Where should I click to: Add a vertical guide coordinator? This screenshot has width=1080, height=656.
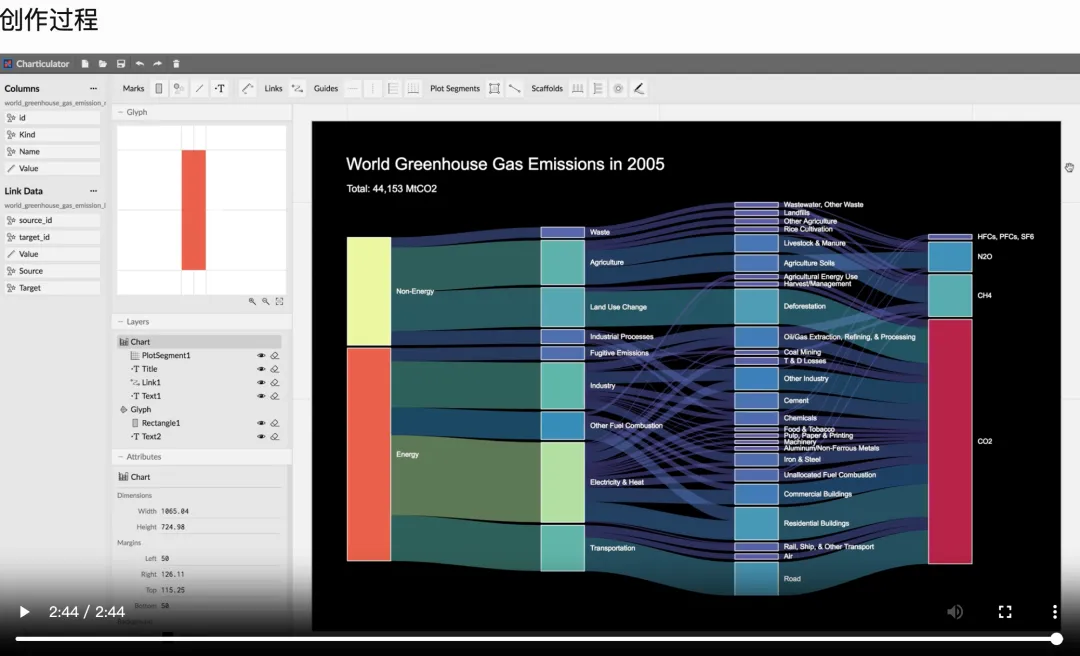pyautogui.click(x=413, y=88)
